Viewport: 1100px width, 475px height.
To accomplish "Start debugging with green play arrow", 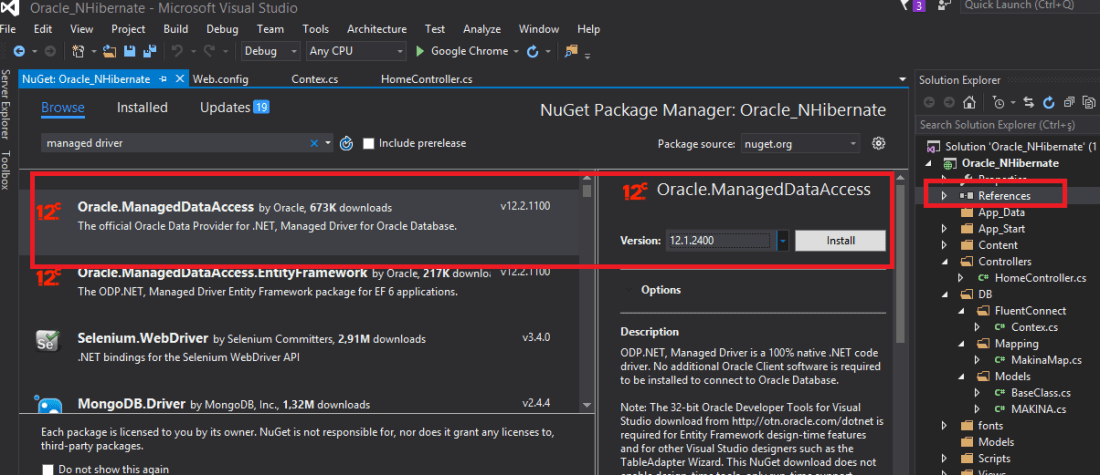I will [420, 51].
